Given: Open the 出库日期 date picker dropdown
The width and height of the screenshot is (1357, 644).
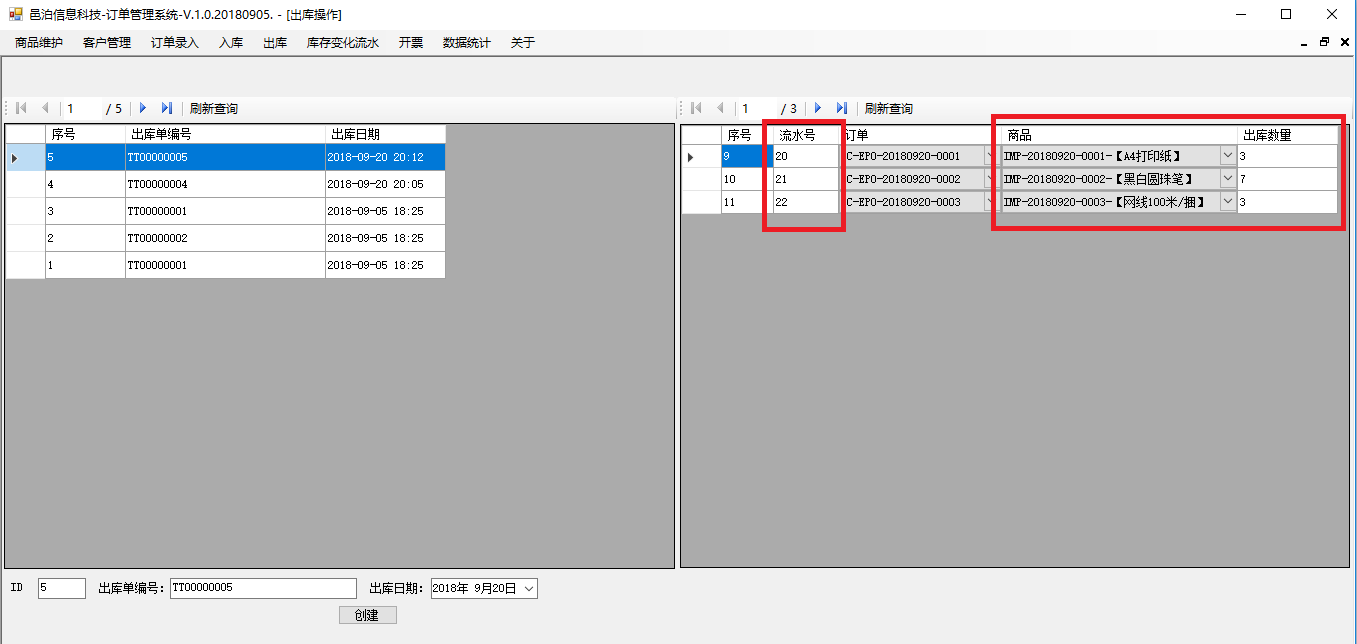Looking at the screenshot, I should pos(528,589).
